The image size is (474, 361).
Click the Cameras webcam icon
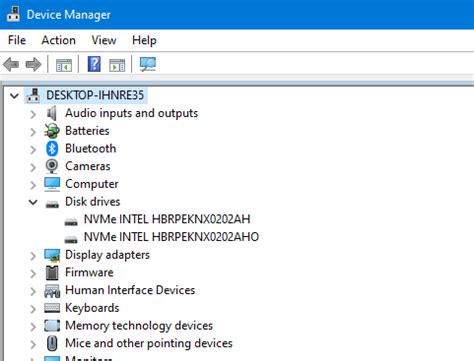52,166
